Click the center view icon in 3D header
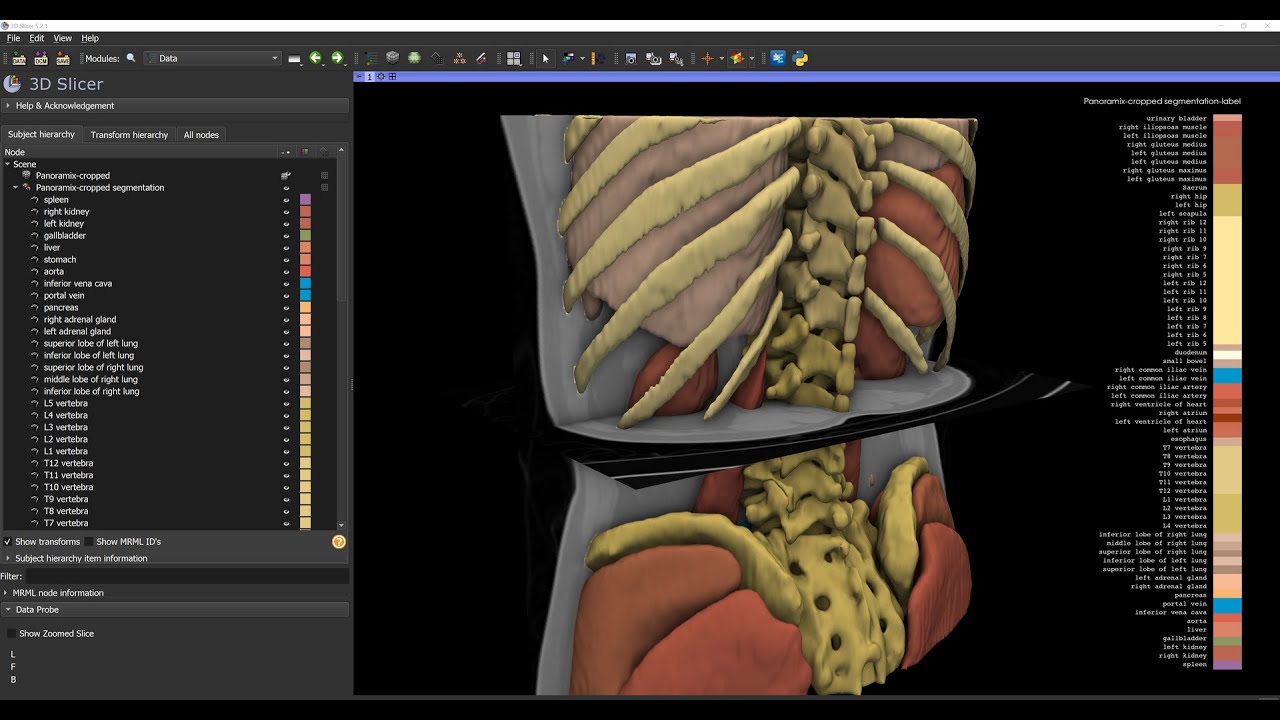The image size is (1280, 720). coord(381,76)
